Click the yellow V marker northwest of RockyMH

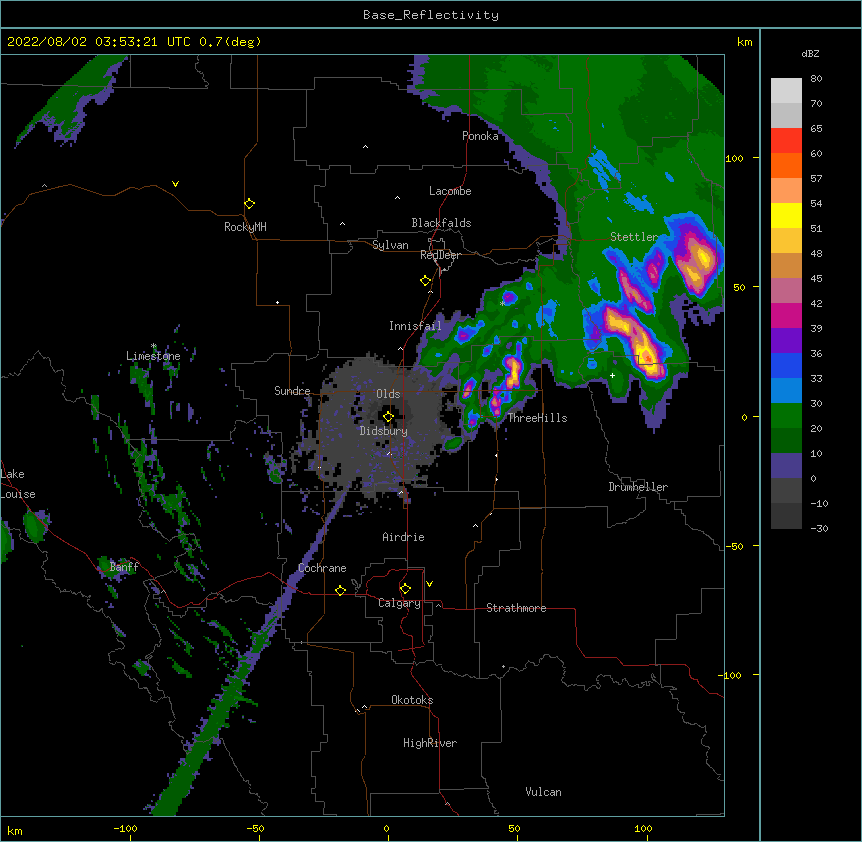tap(175, 184)
